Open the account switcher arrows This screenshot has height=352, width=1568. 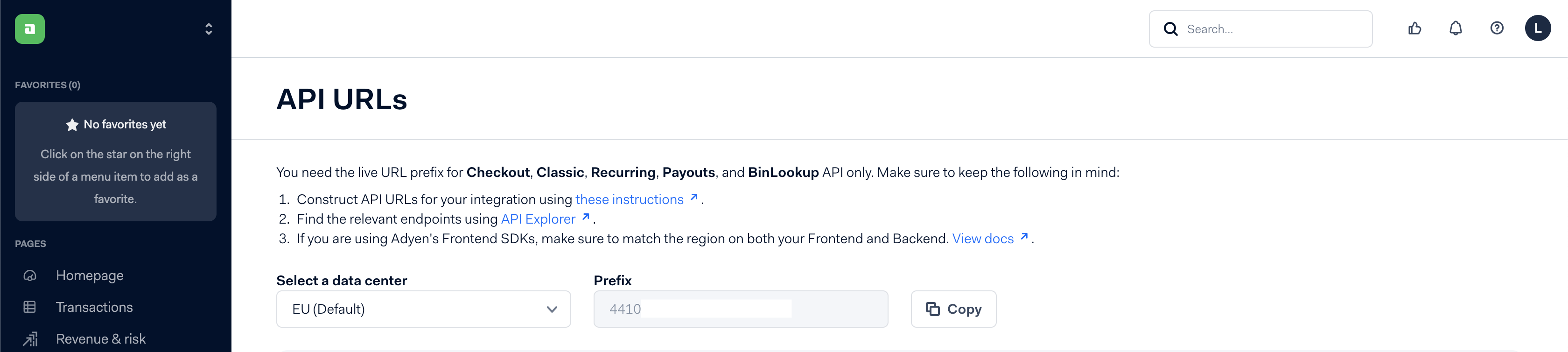click(209, 28)
